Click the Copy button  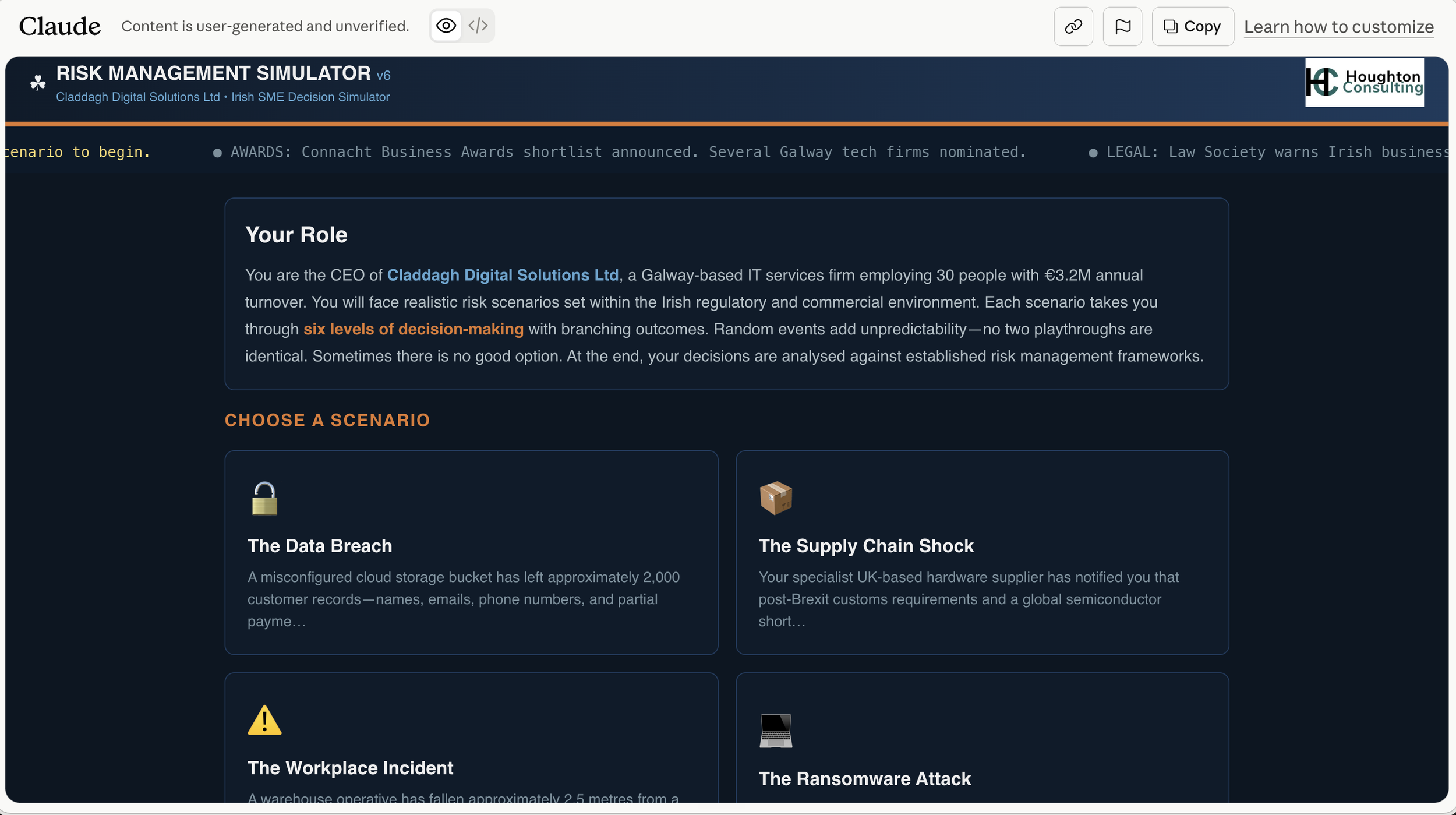[1193, 26]
